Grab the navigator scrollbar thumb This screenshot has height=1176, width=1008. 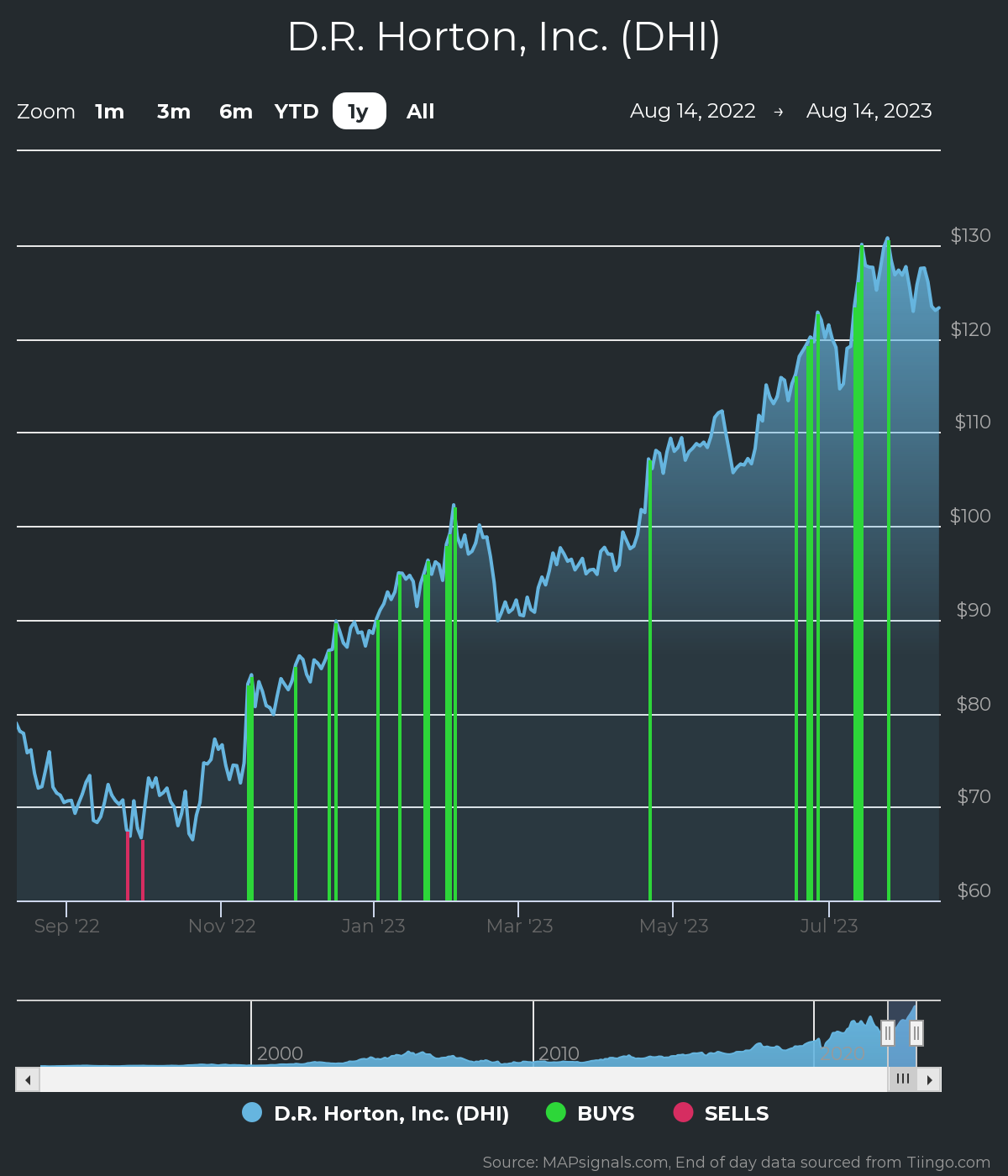[903, 1079]
